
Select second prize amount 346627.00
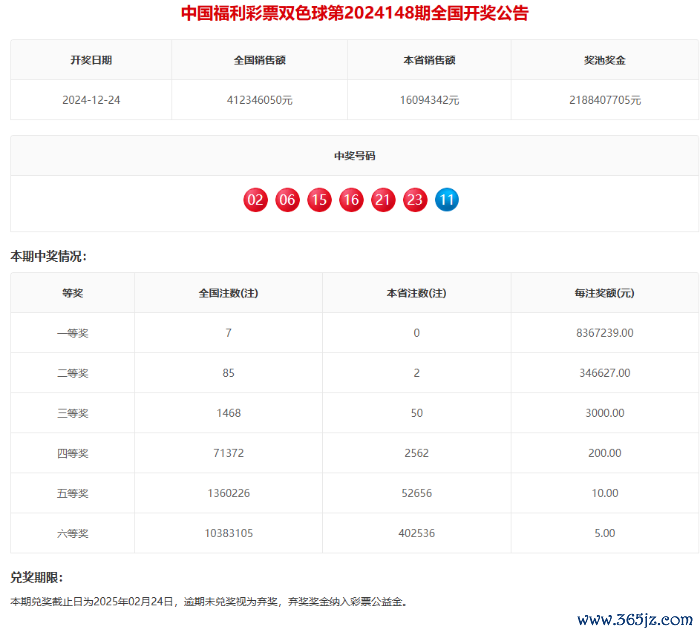click(604, 373)
